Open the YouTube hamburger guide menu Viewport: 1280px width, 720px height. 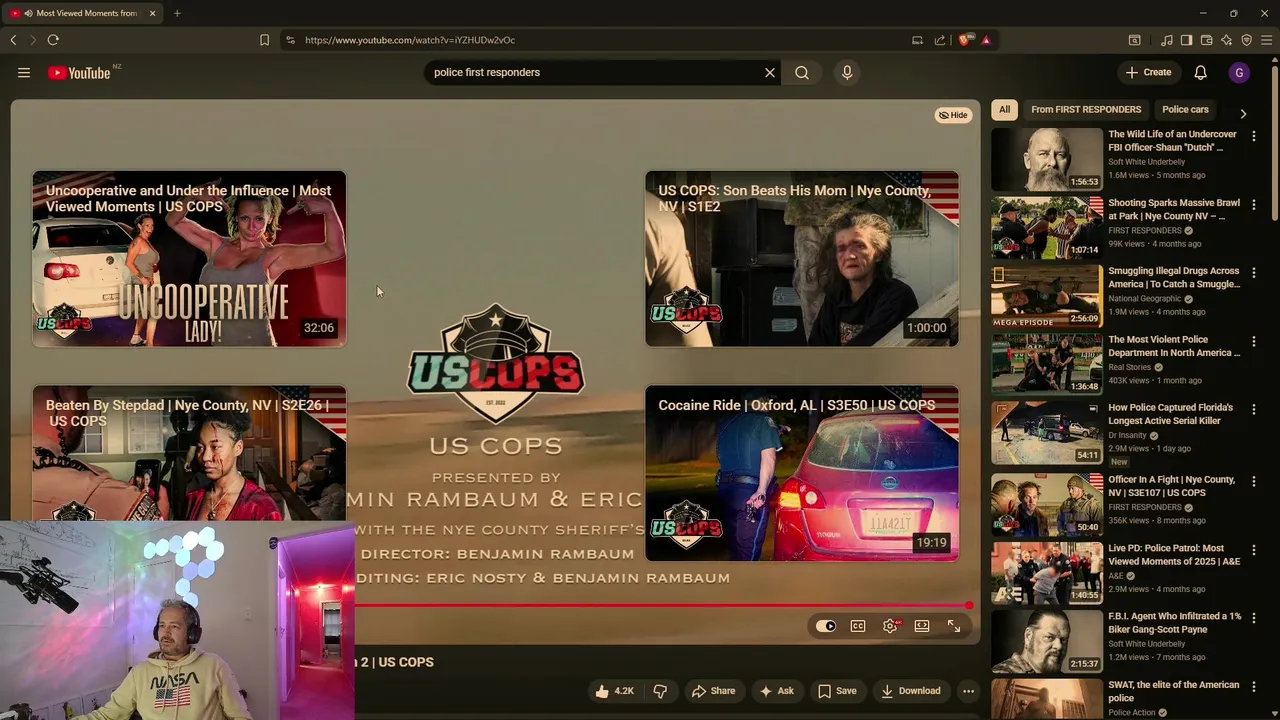pyautogui.click(x=24, y=73)
